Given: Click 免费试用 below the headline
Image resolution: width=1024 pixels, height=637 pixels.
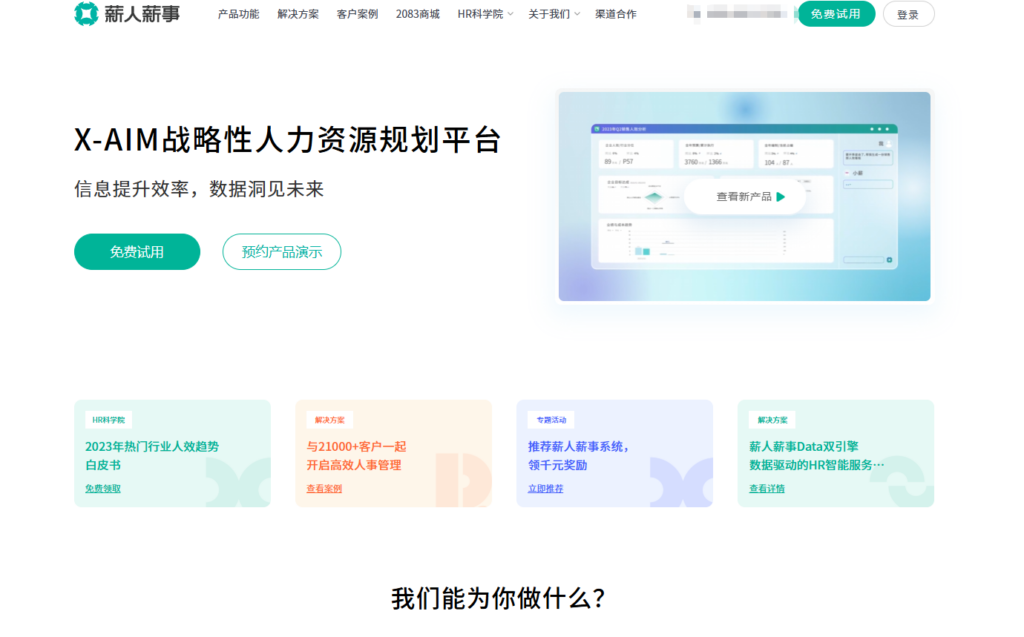Looking at the screenshot, I should 137,252.
